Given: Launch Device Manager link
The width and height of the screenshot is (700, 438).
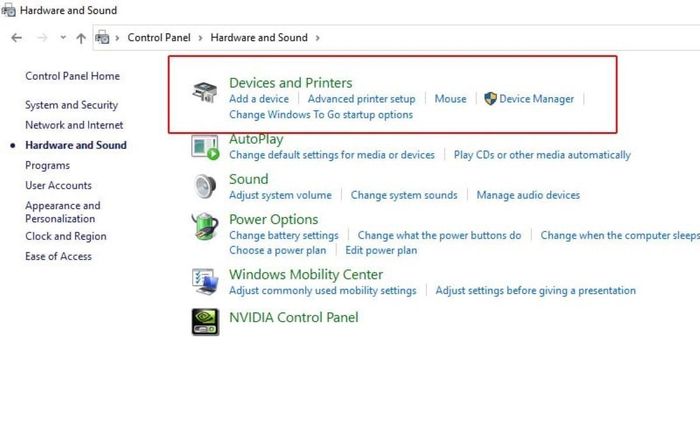Looking at the screenshot, I should (537, 99).
